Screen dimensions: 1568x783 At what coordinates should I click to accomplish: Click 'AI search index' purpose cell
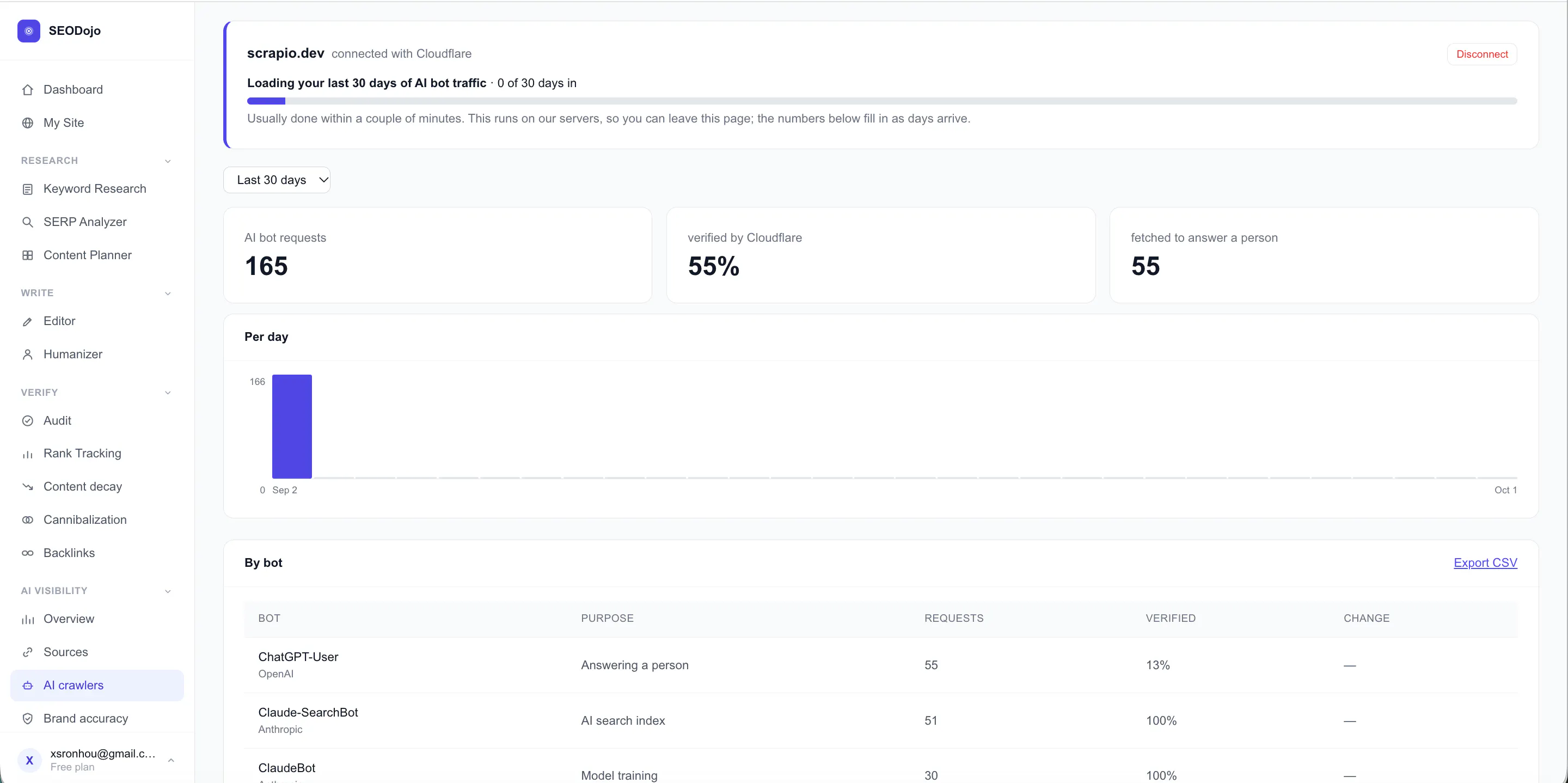click(623, 721)
